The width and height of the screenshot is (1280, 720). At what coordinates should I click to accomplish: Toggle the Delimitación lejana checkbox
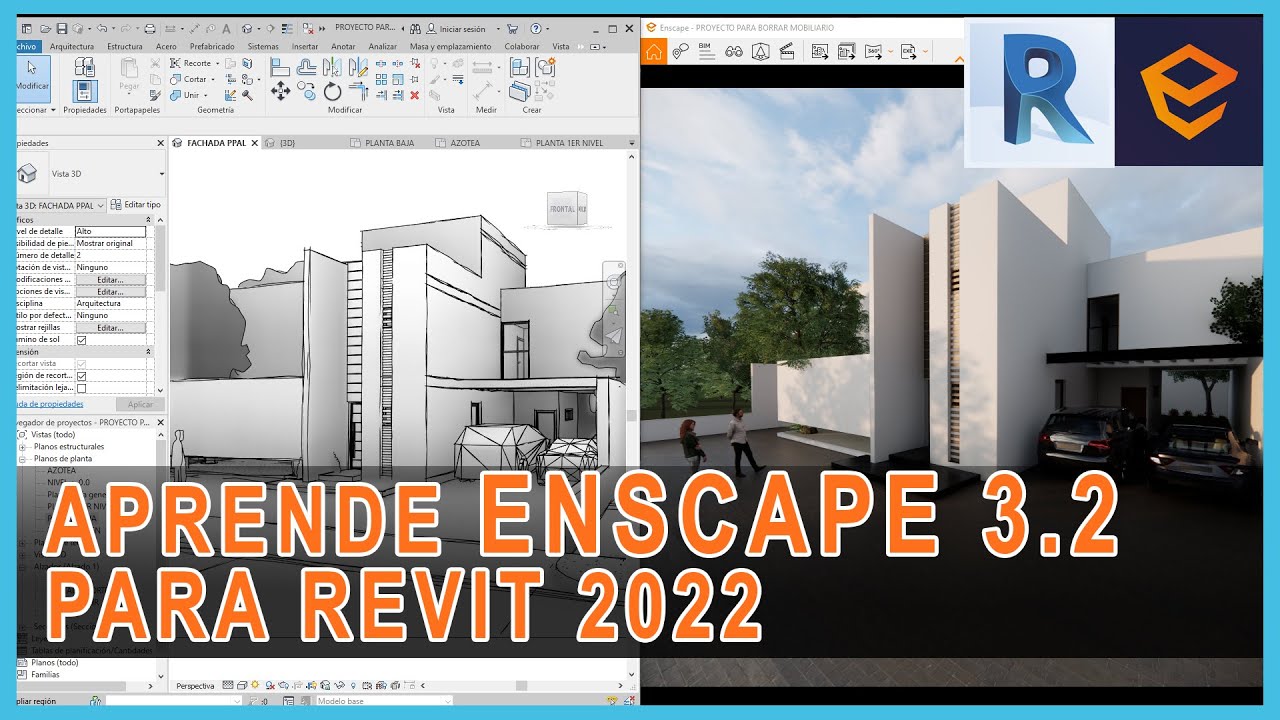click(x=82, y=388)
